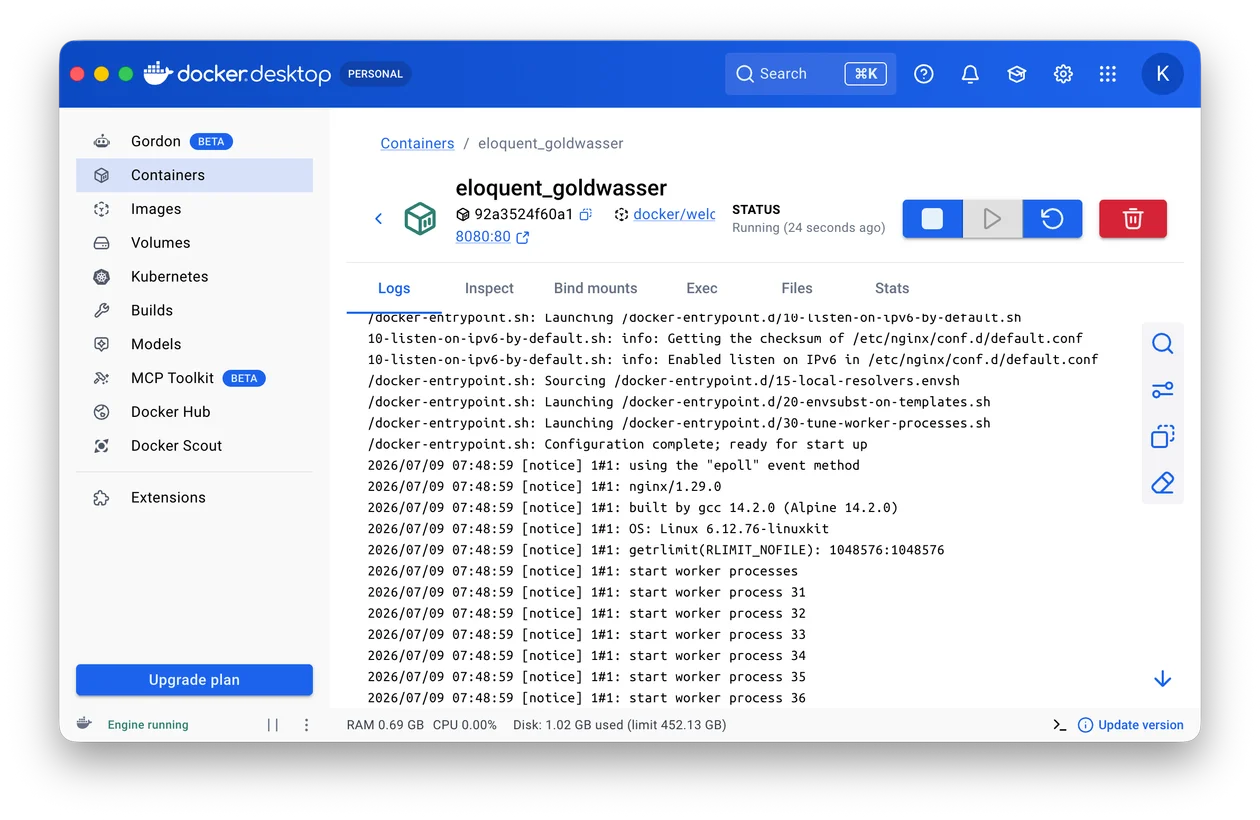This screenshot has width=1260, height=820.
Task: Click the Gordon robot icon
Action: coord(101,141)
